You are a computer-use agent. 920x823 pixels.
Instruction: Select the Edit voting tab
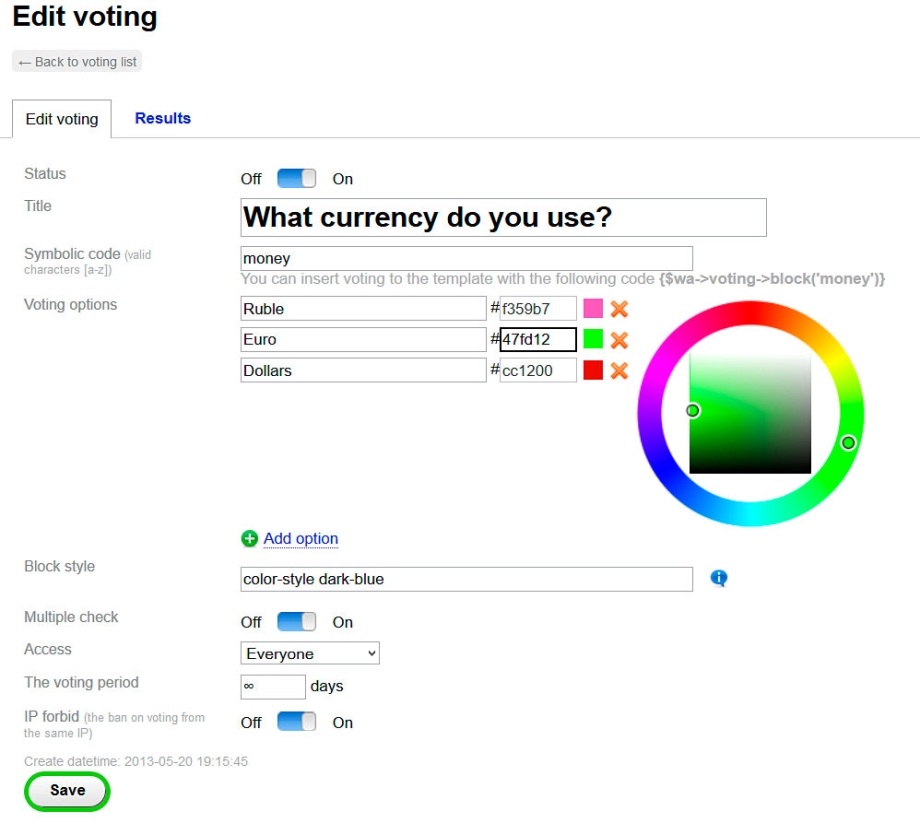(62, 119)
